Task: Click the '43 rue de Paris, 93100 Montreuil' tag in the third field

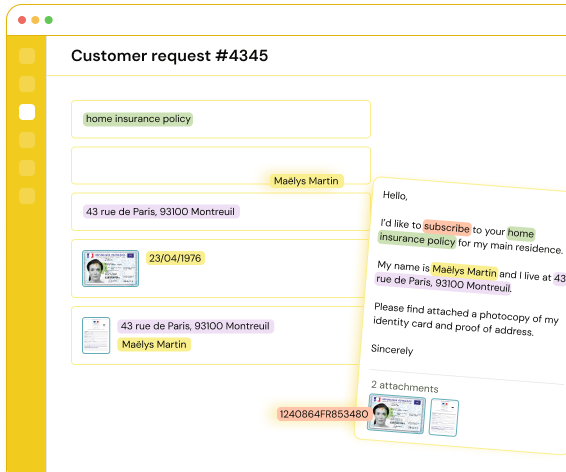Action: [x=161, y=211]
